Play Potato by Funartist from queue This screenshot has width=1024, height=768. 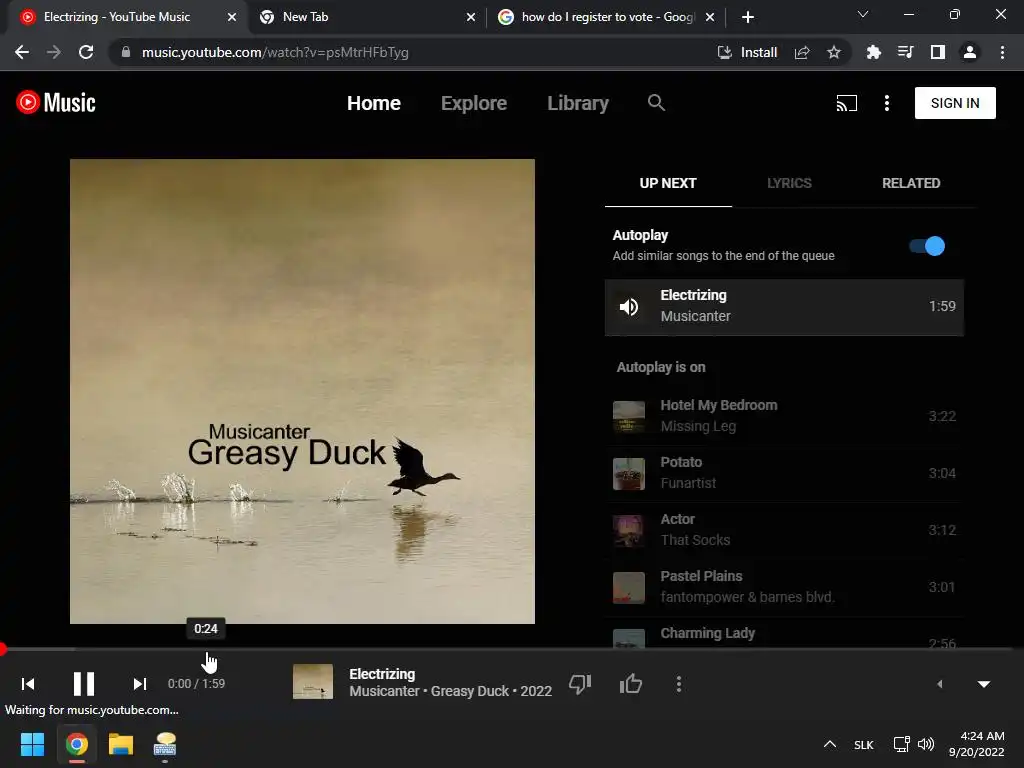[784, 473]
